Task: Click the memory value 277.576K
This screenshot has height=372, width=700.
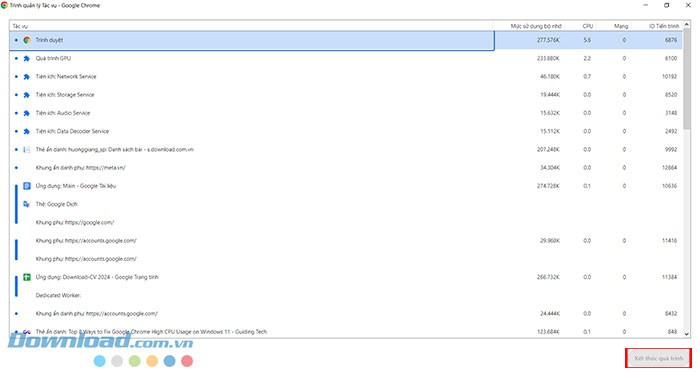Action: coord(548,40)
